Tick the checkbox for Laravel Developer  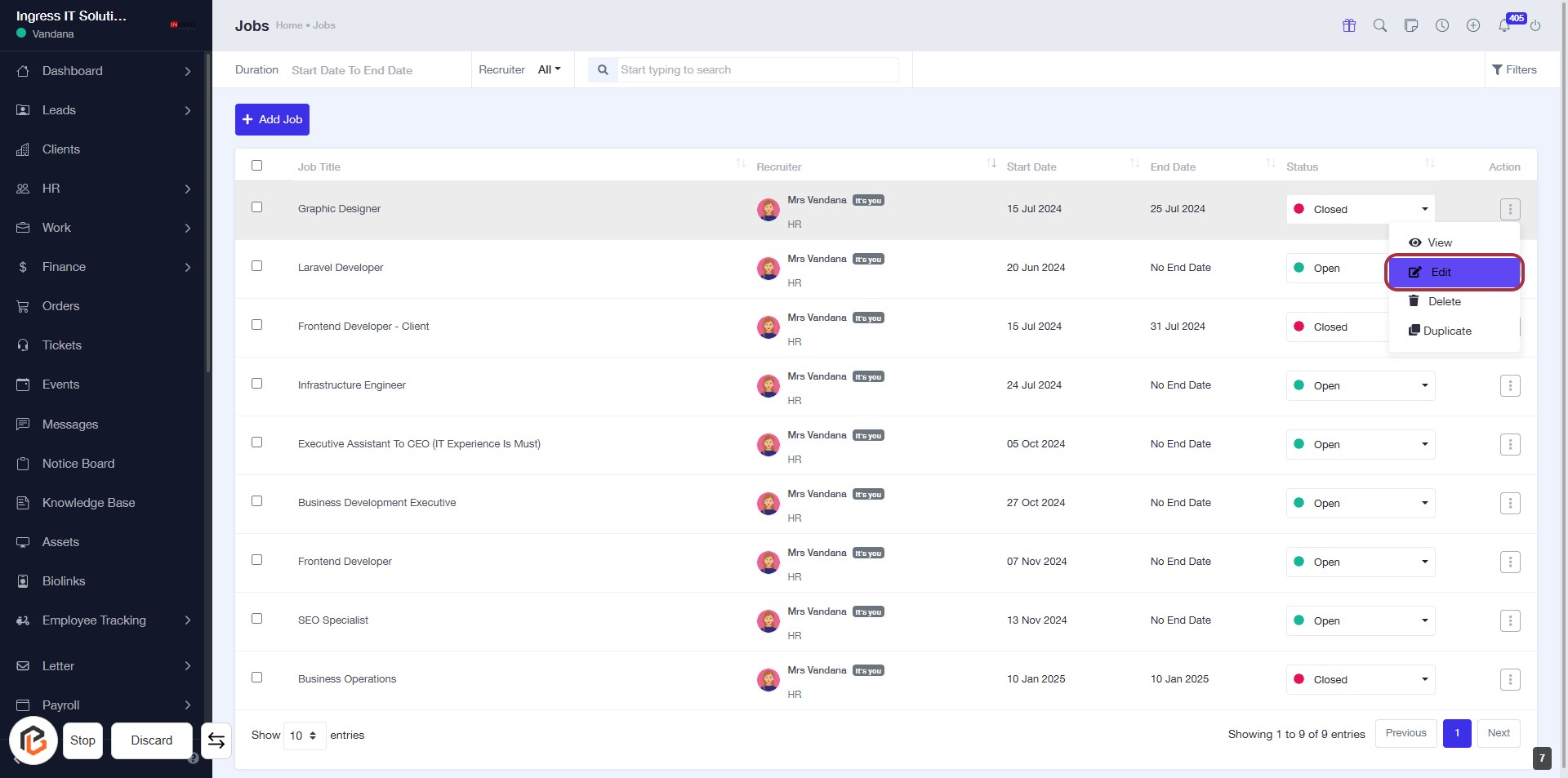[x=256, y=266]
